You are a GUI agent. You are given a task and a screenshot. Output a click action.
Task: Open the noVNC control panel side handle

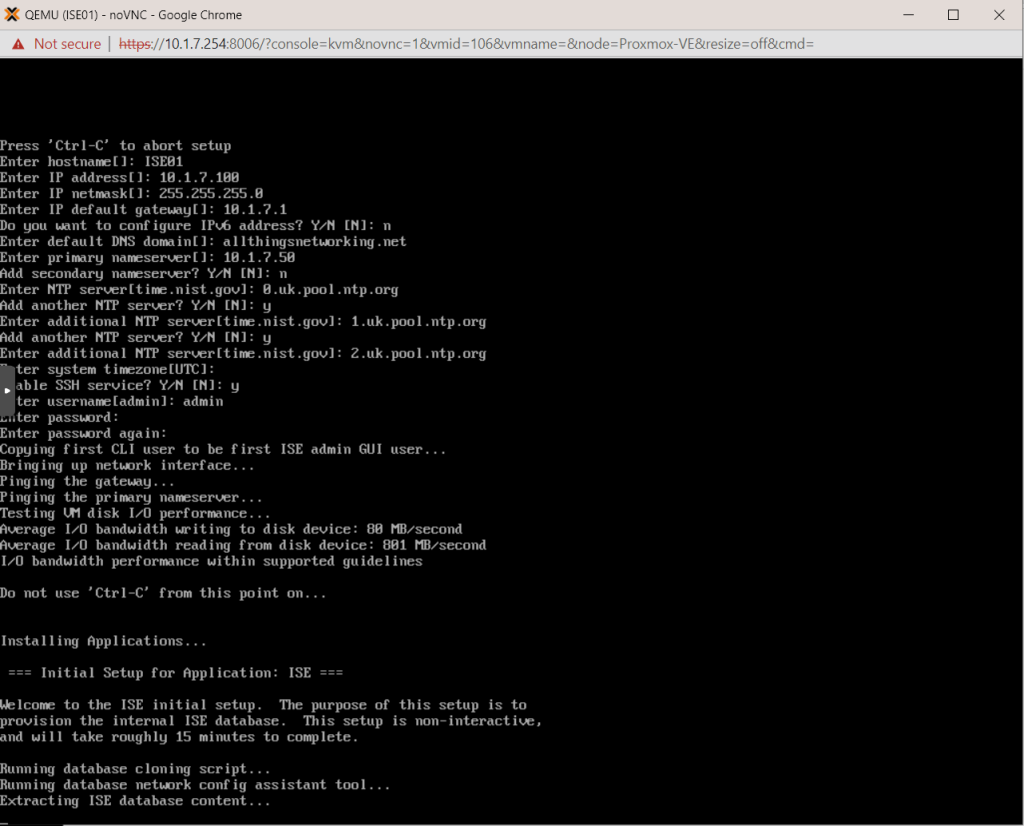click(7, 390)
